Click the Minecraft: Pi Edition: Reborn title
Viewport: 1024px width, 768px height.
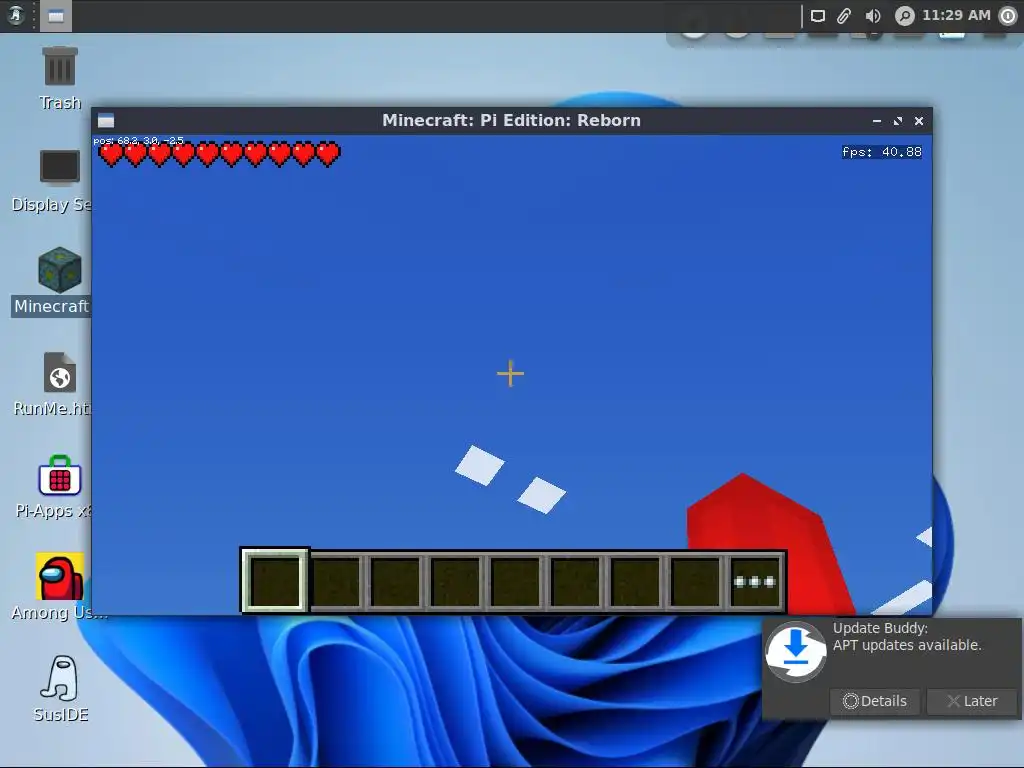[x=511, y=120]
